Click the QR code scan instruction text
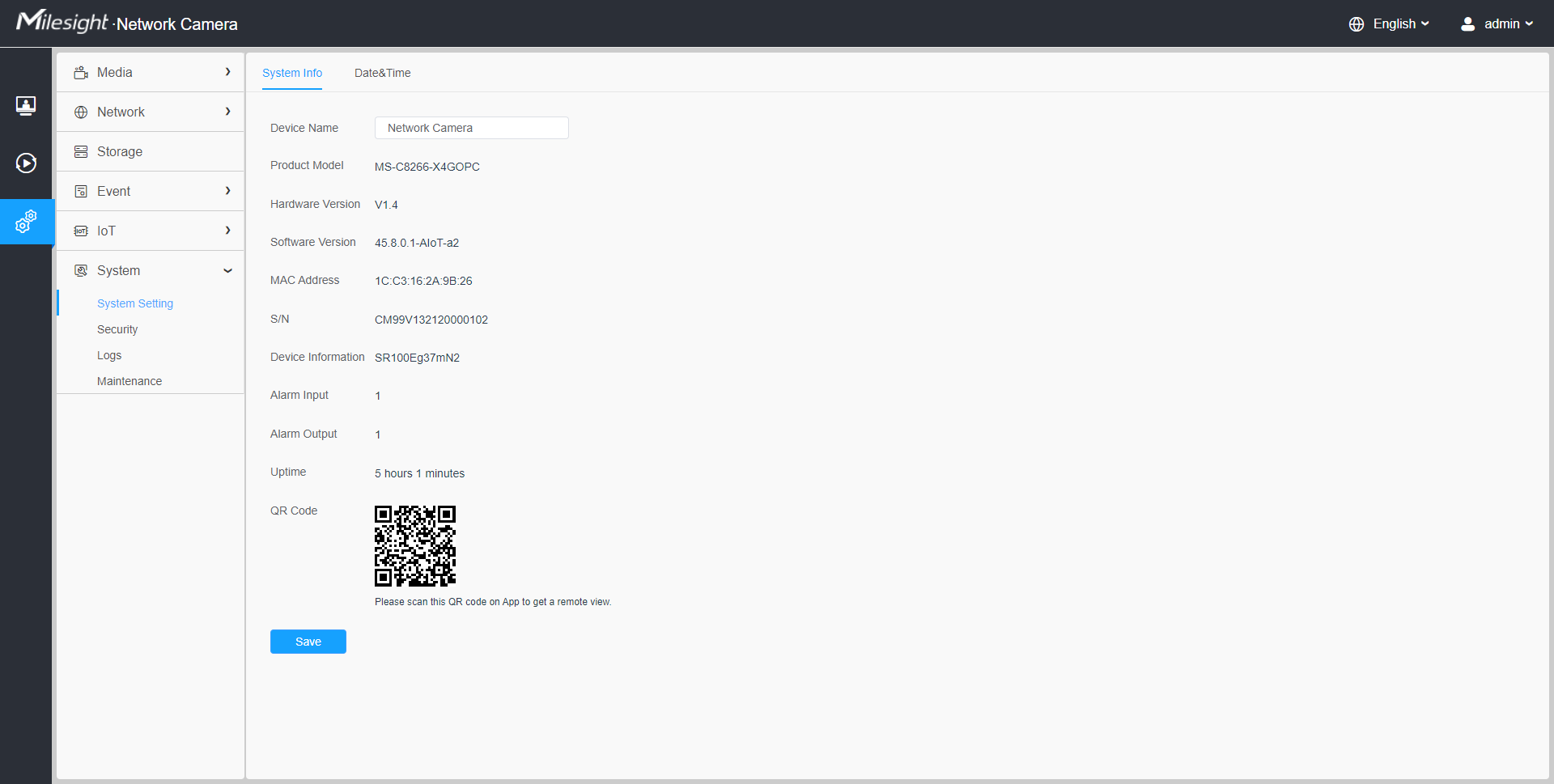The image size is (1554, 784). pos(493,602)
